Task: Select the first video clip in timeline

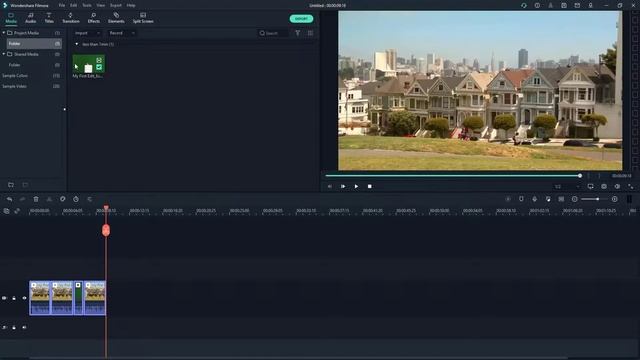Action: (40, 298)
